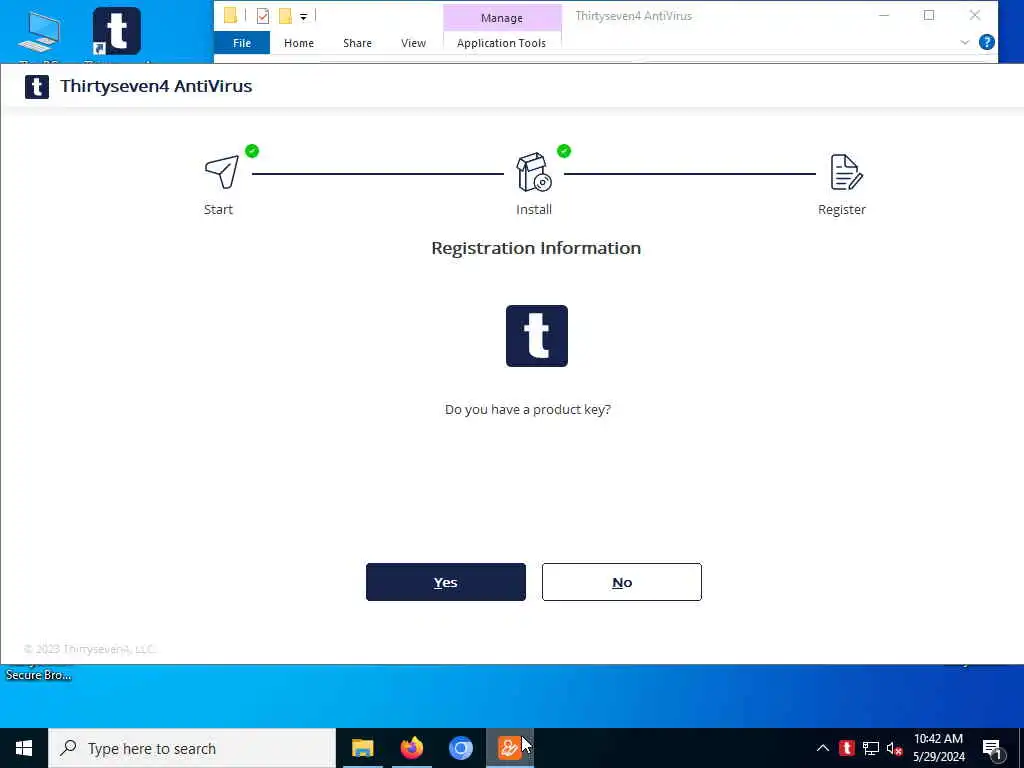Click the taskbar search box

coord(192,748)
